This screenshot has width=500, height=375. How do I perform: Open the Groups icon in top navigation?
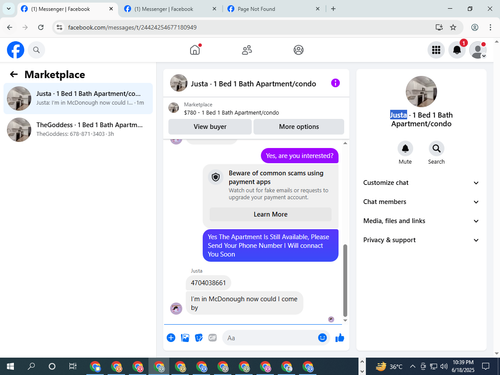point(298,50)
